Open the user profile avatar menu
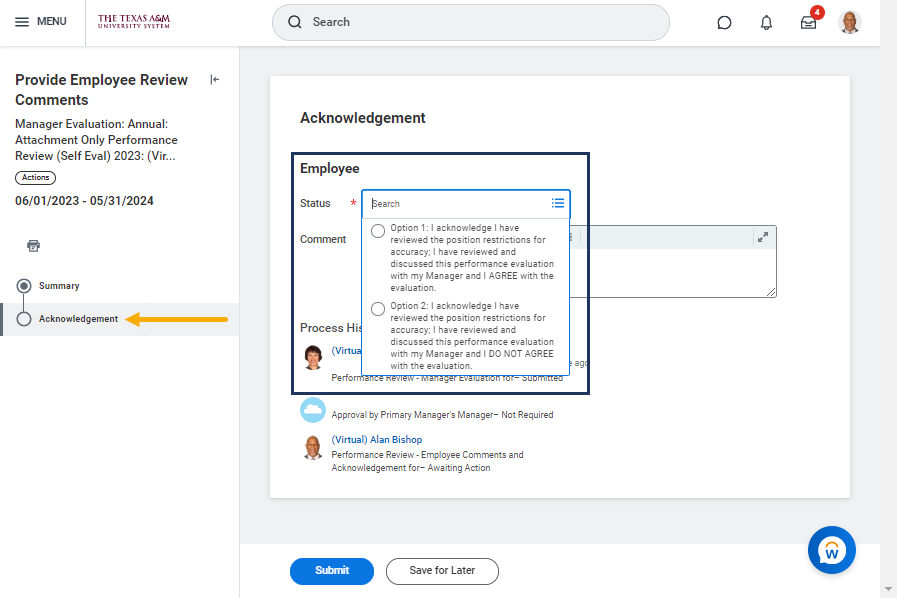This screenshot has height=598, width=897. click(x=850, y=22)
